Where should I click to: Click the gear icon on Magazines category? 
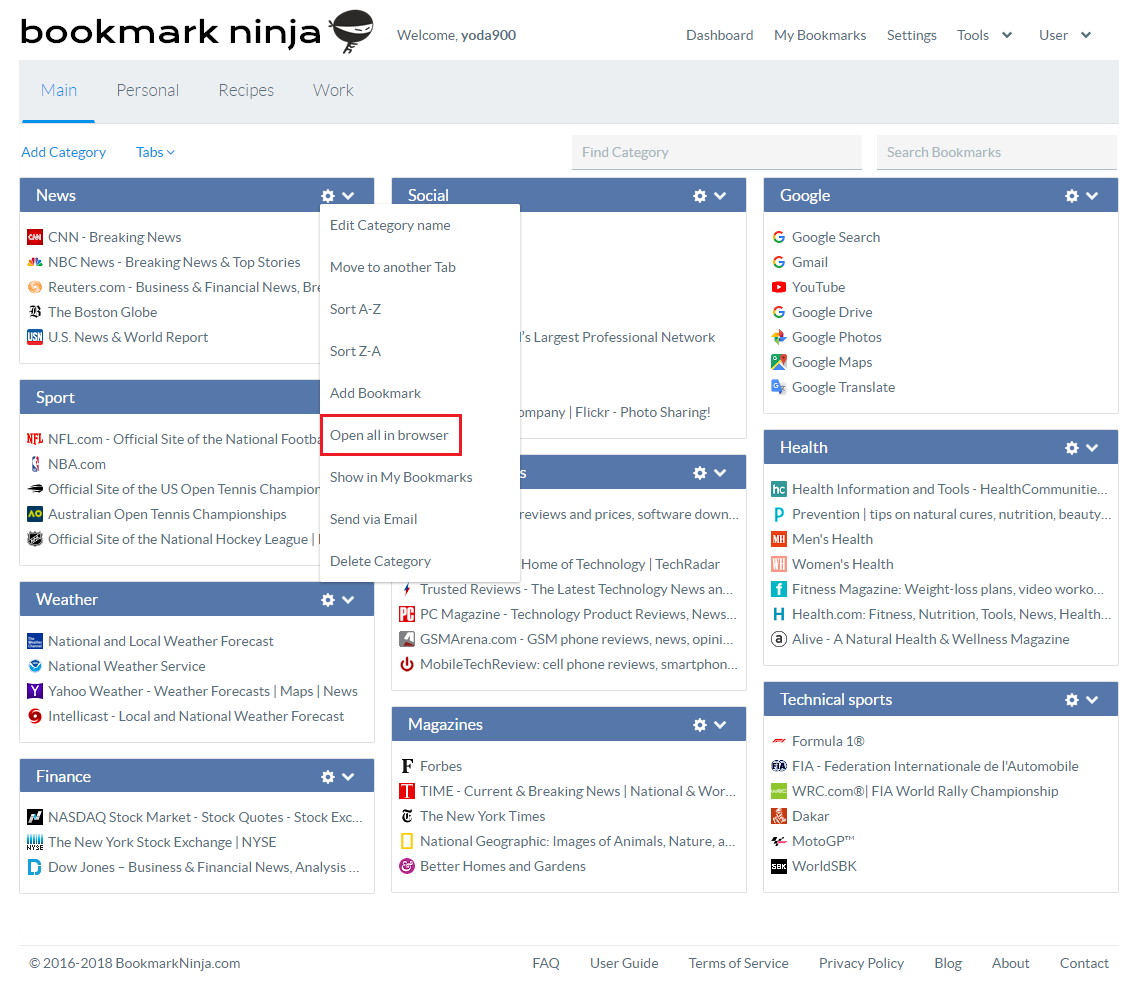point(699,723)
